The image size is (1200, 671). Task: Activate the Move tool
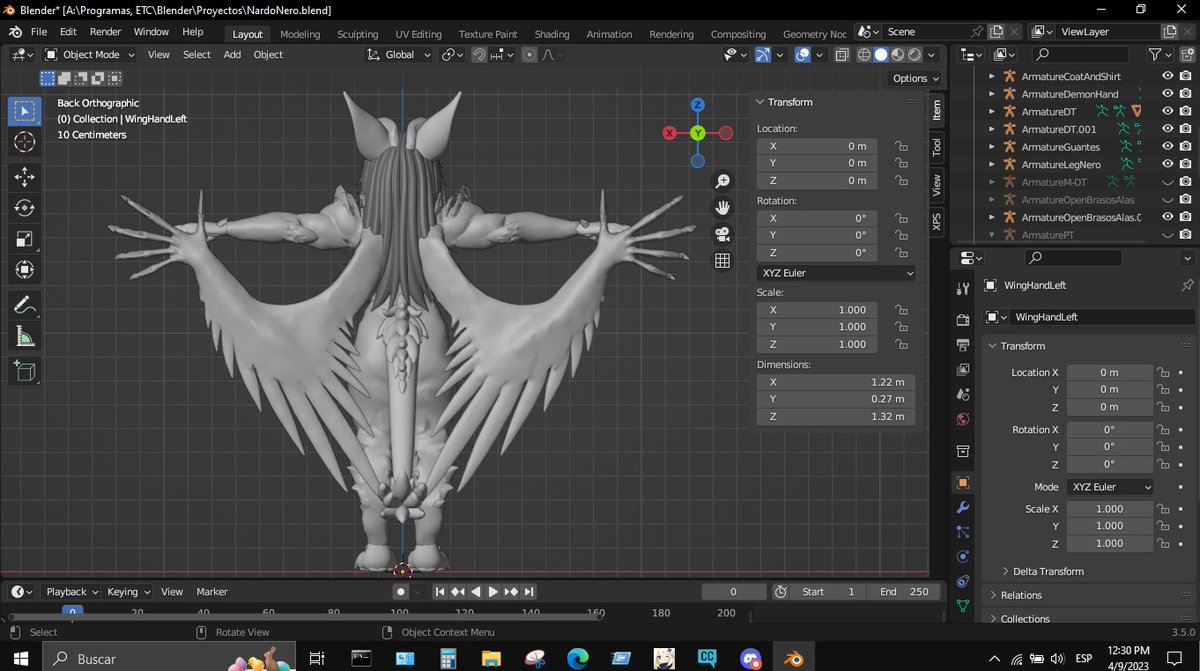(x=25, y=177)
